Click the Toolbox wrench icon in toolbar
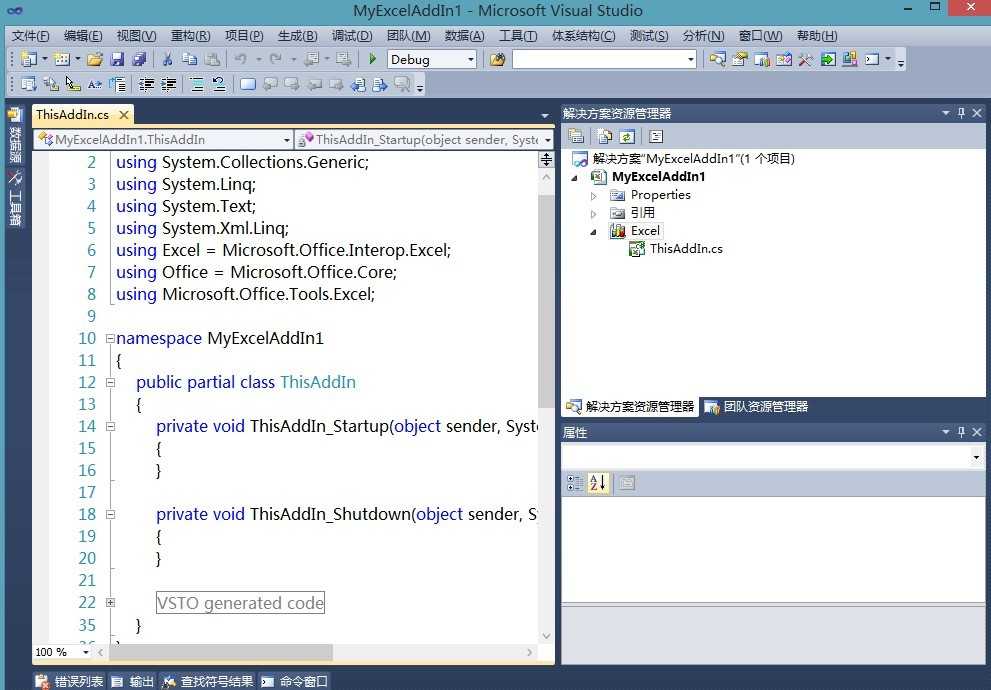Screen dimensions: 991x690 coord(805,60)
